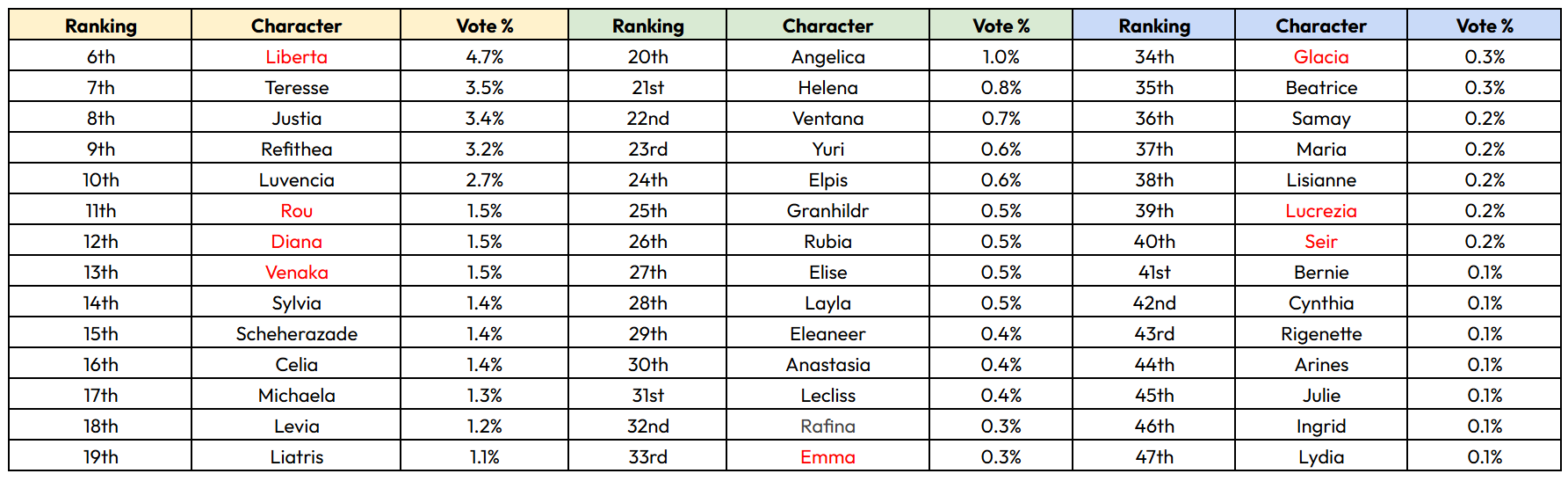Click the 20th ranking cell
This screenshot has height=481, width=1568.
pyautogui.click(x=647, y=57)
